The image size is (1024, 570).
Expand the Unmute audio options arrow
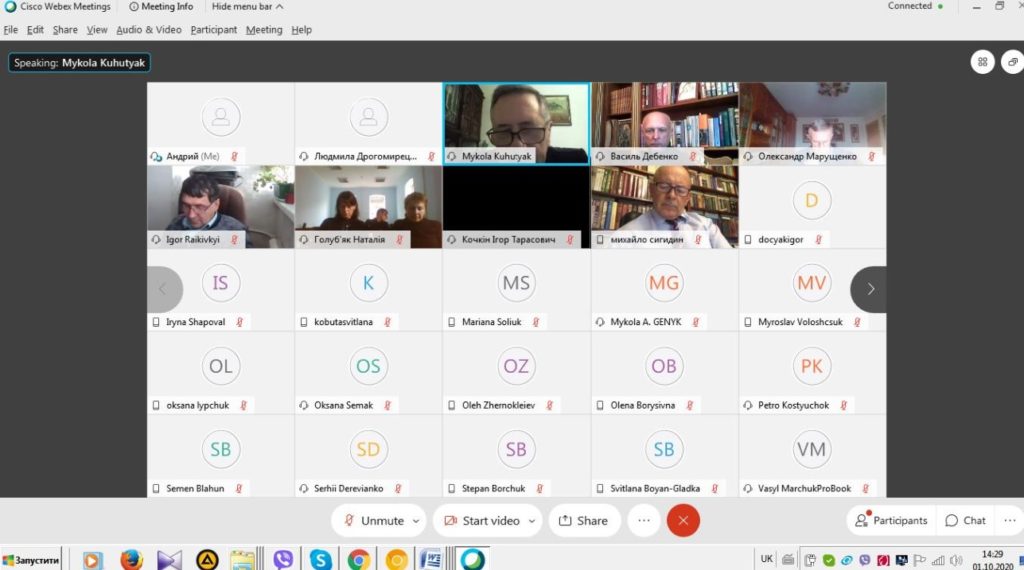pyautogui.click(x=415, y=520)
